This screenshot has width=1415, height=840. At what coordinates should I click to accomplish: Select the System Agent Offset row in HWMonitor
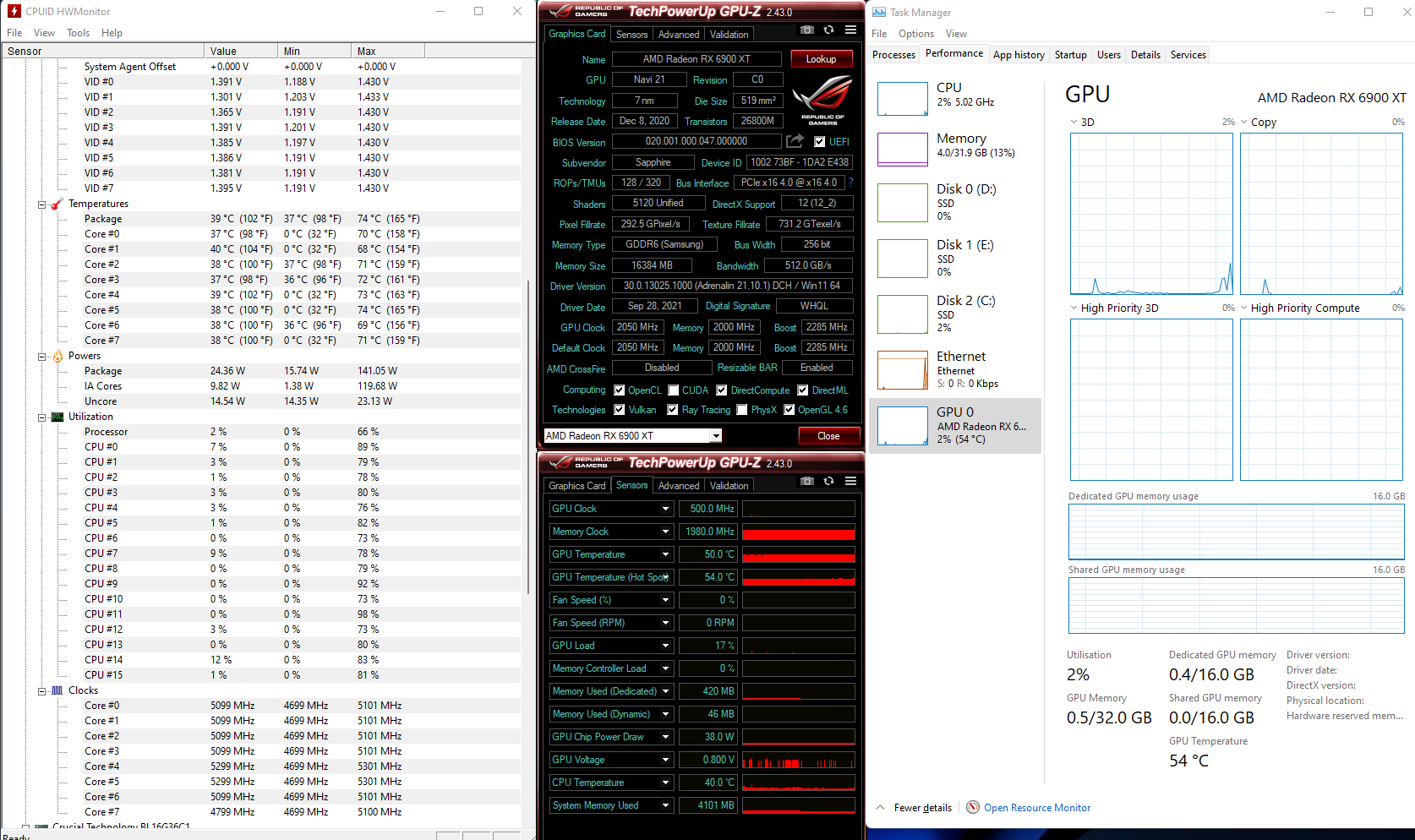(262, 67)
